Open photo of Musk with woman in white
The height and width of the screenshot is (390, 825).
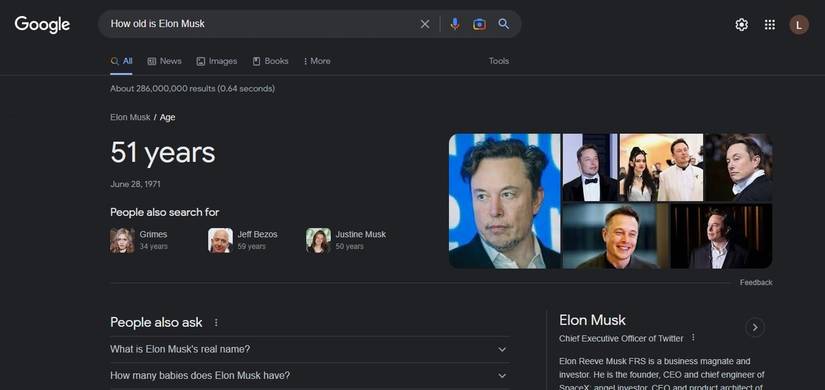(x=661, y=167)
